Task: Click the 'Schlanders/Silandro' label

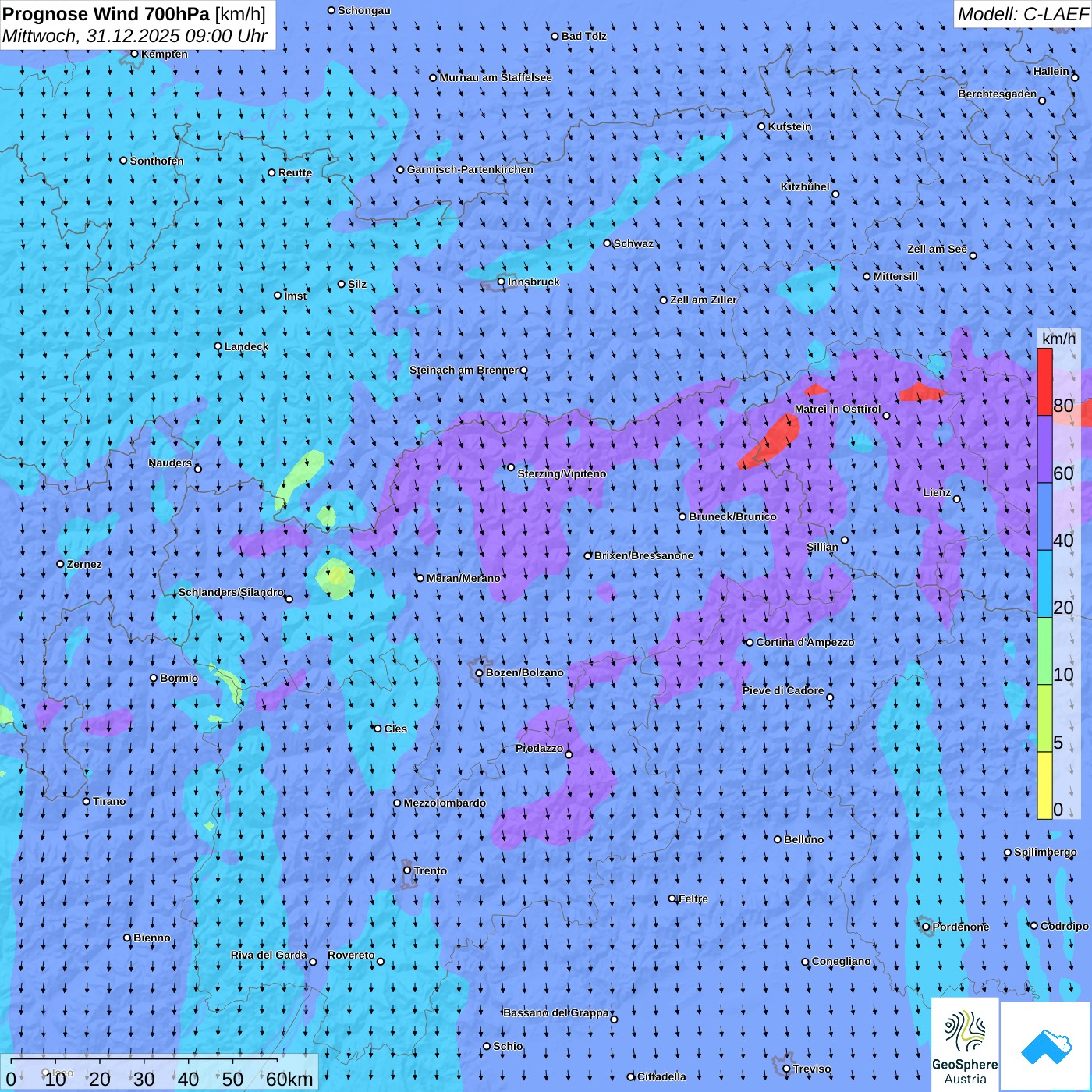Action: 231,592
